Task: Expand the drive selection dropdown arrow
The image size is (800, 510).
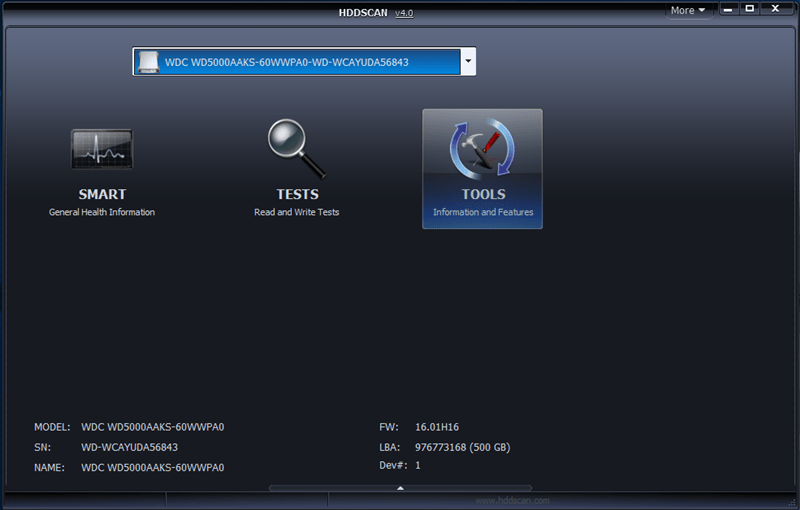Action: click(468, 61)
